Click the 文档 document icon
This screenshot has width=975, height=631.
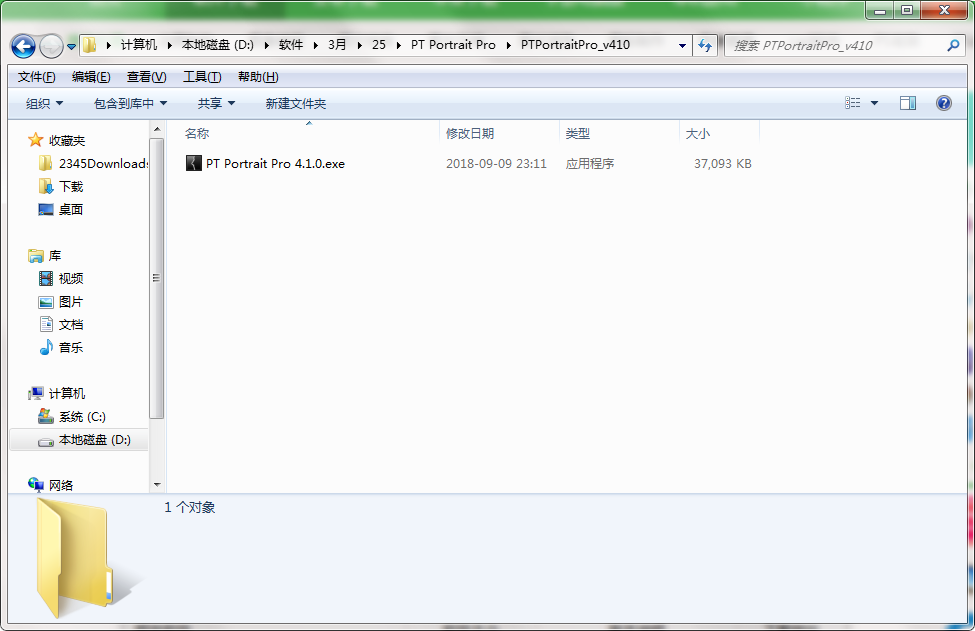tap(46, 324)
